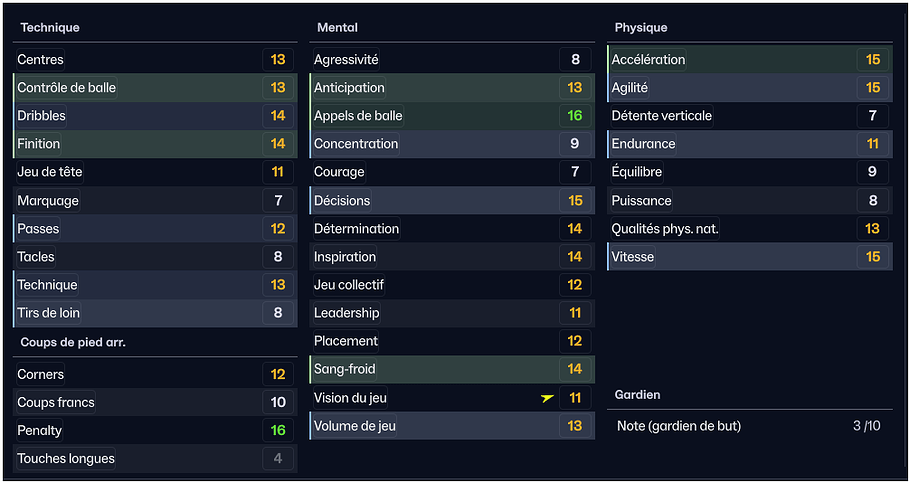Image resolution: width=910 pixels, height=483 pixels.
Task: Click the Détente verticale label
Action: click(x=662, y=116)
